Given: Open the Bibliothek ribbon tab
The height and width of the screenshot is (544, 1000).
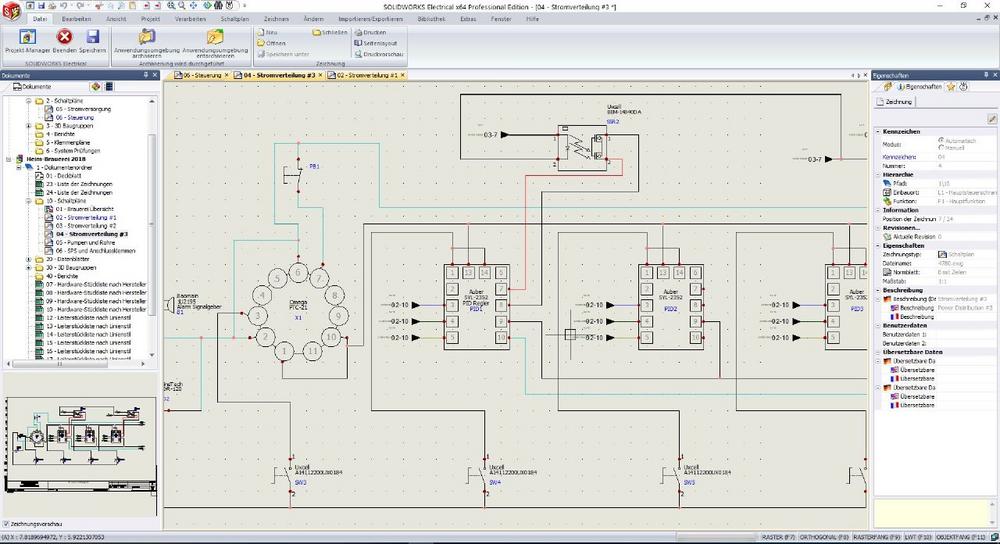Looking at the screenshot, I should pyautogui.click(x=432, y=19).
